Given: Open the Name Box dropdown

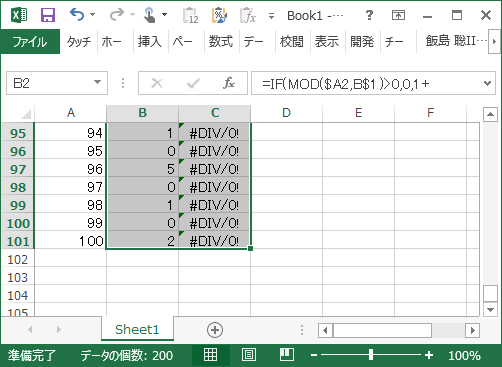Looking at the screenshot, I should click(97, 82).
